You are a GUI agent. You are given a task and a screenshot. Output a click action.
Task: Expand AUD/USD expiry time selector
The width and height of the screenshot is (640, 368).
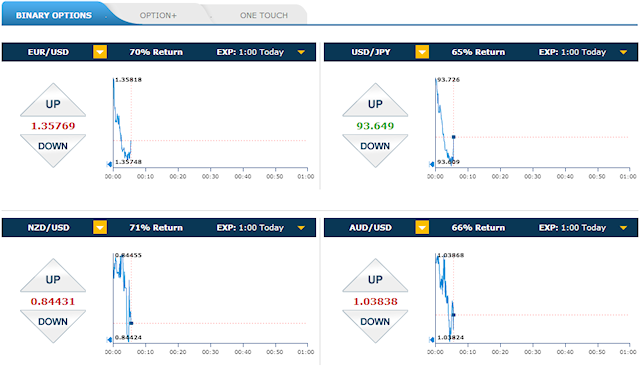(x=623, y=228)
